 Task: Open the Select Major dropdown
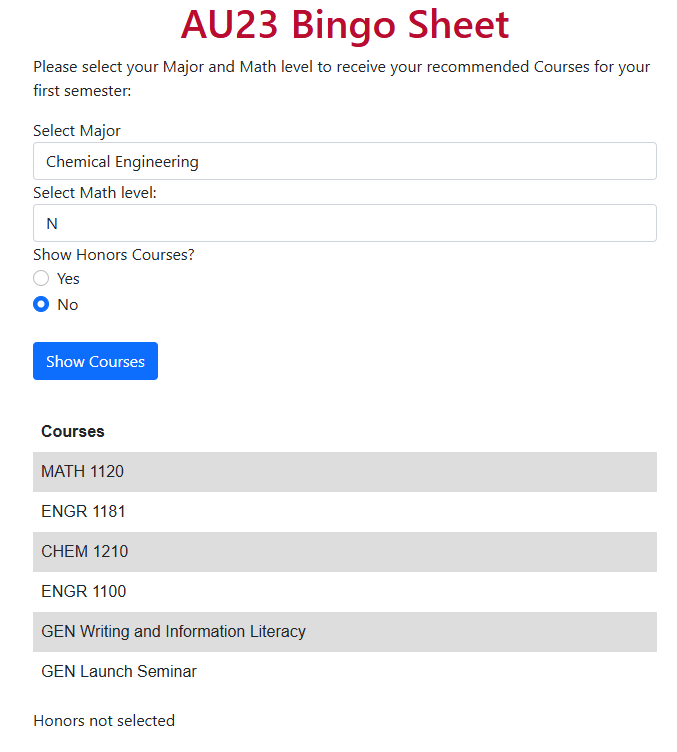pos(345,161)
